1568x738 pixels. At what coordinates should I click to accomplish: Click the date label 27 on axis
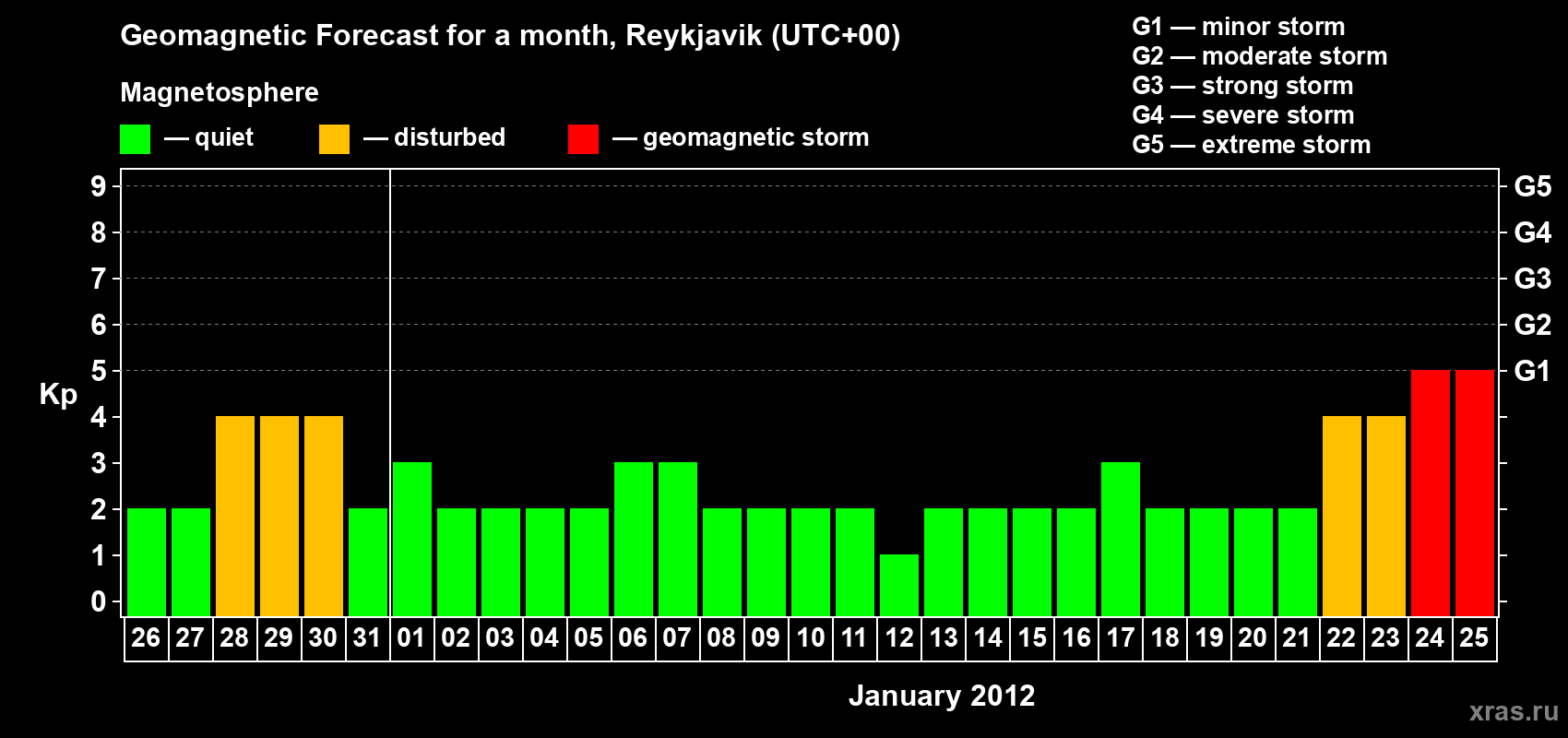click(190, 637)
